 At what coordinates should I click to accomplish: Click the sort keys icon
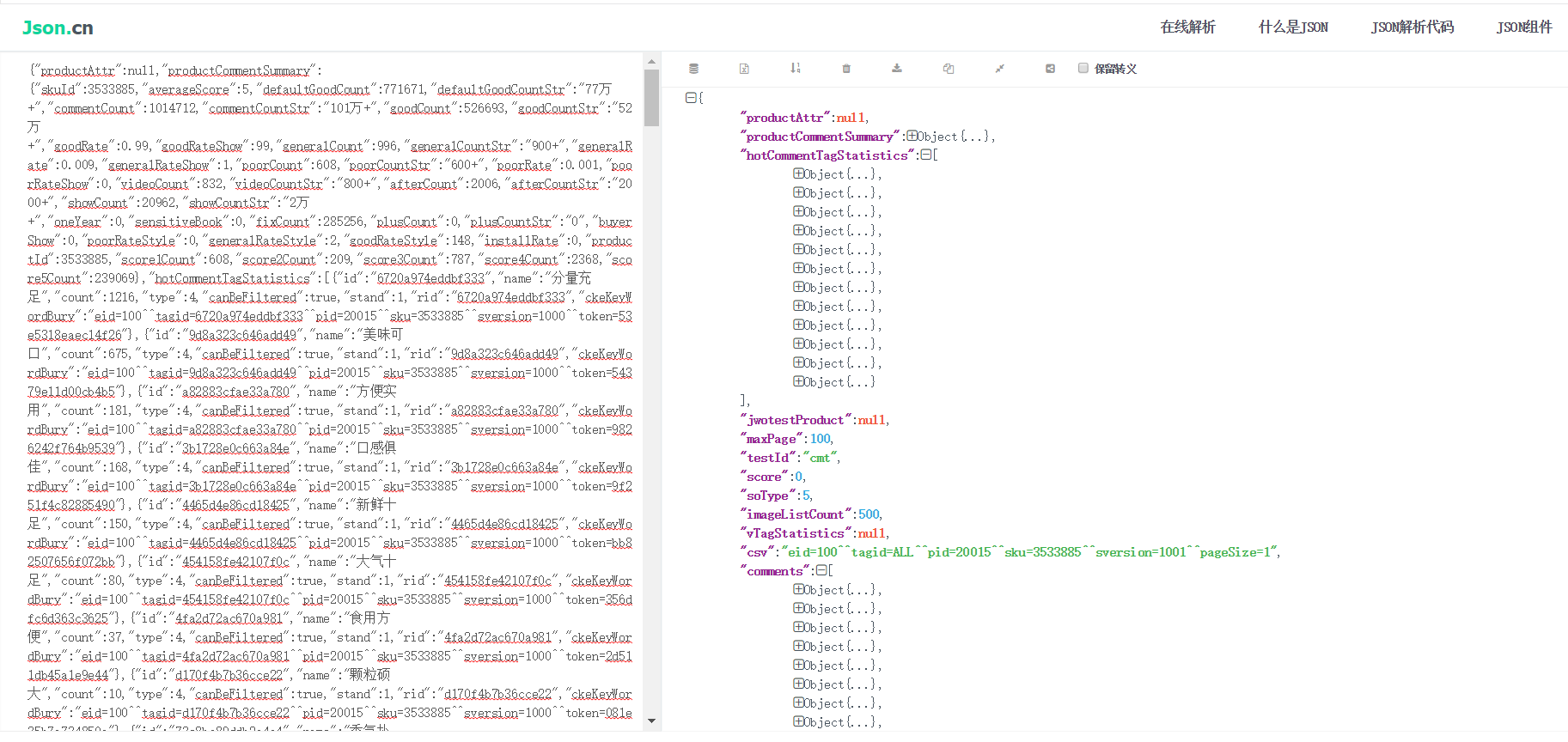click(796, 68)
